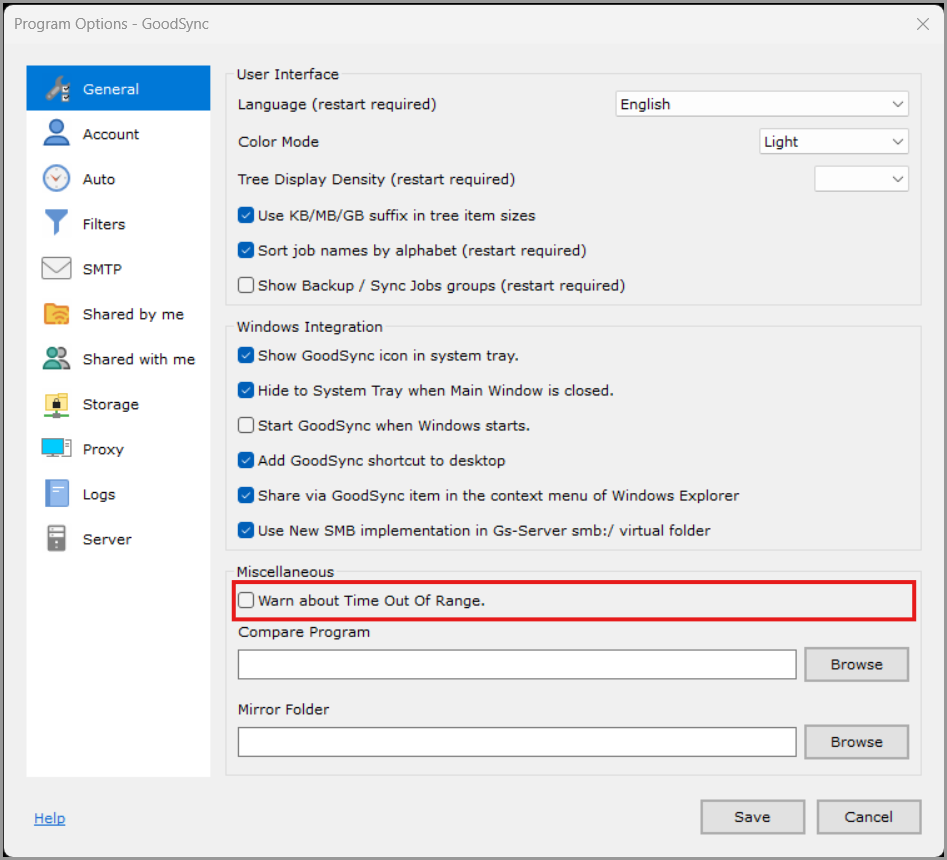Enable Start GoodSync when Windows starts
The width and height of the screenshot is (947, 860).
[x=246, y=425]
